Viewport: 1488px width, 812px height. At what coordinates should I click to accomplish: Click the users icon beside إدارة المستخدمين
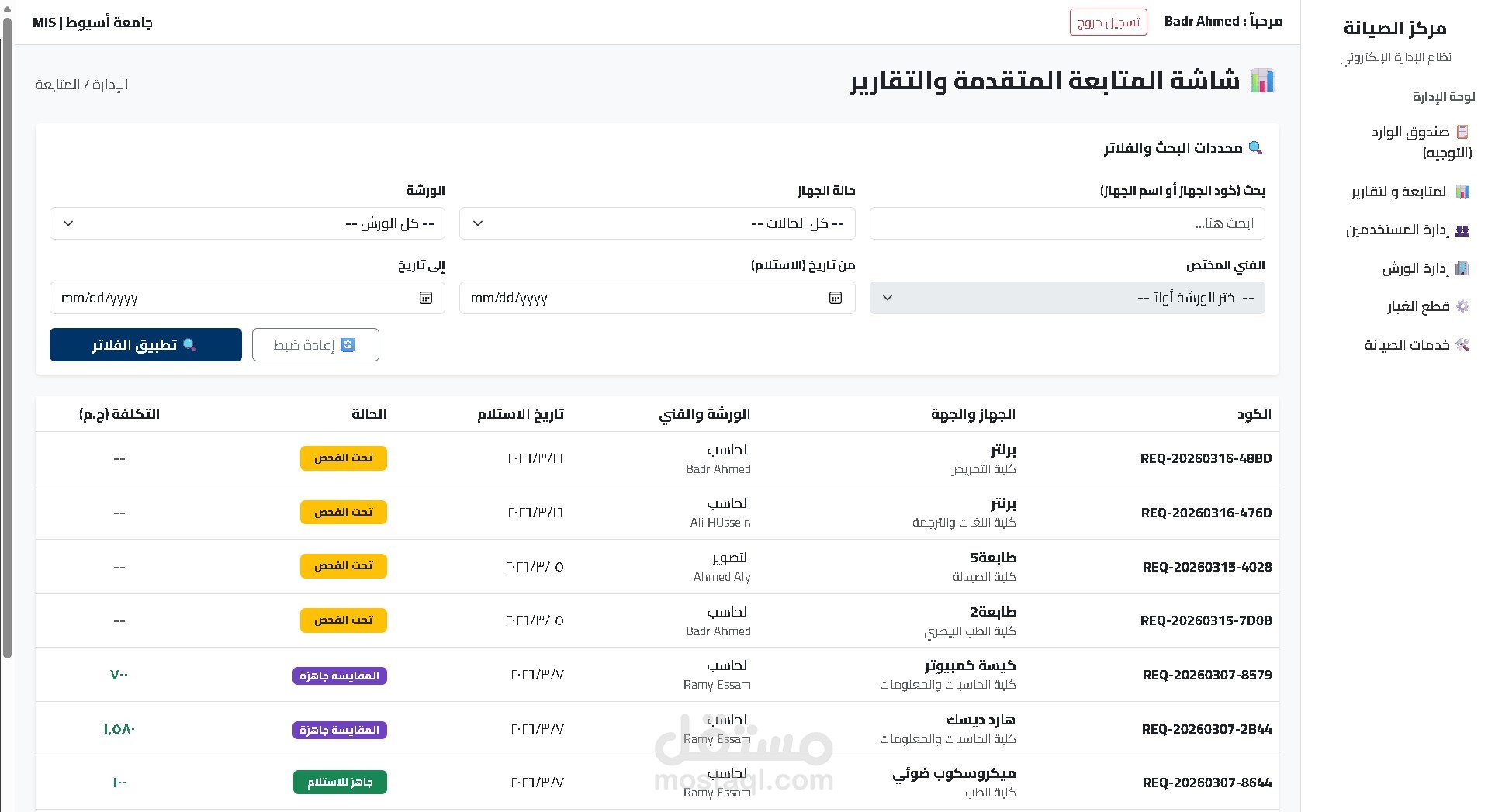[1462, 230]
